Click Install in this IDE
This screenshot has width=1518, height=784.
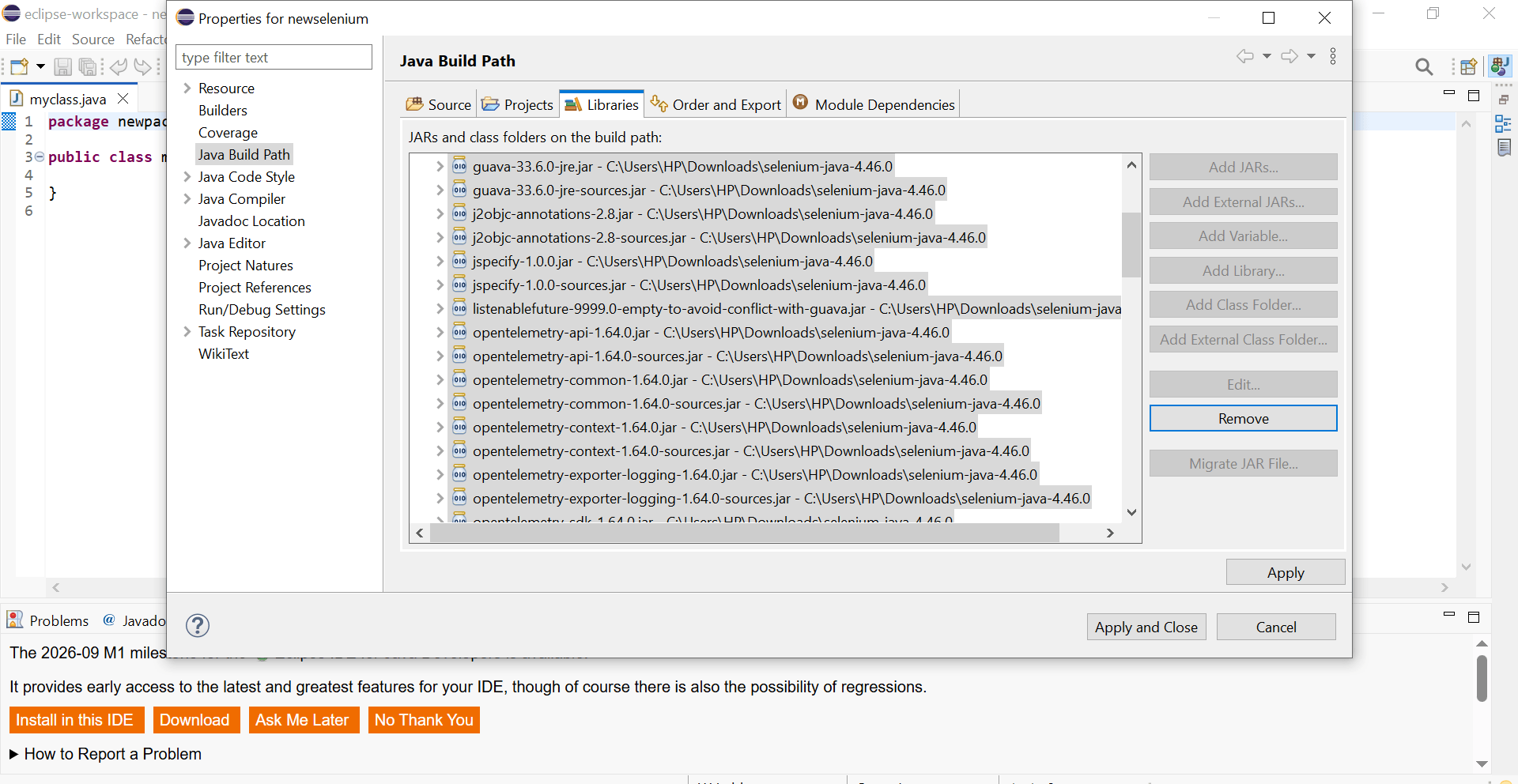[77, 720]
